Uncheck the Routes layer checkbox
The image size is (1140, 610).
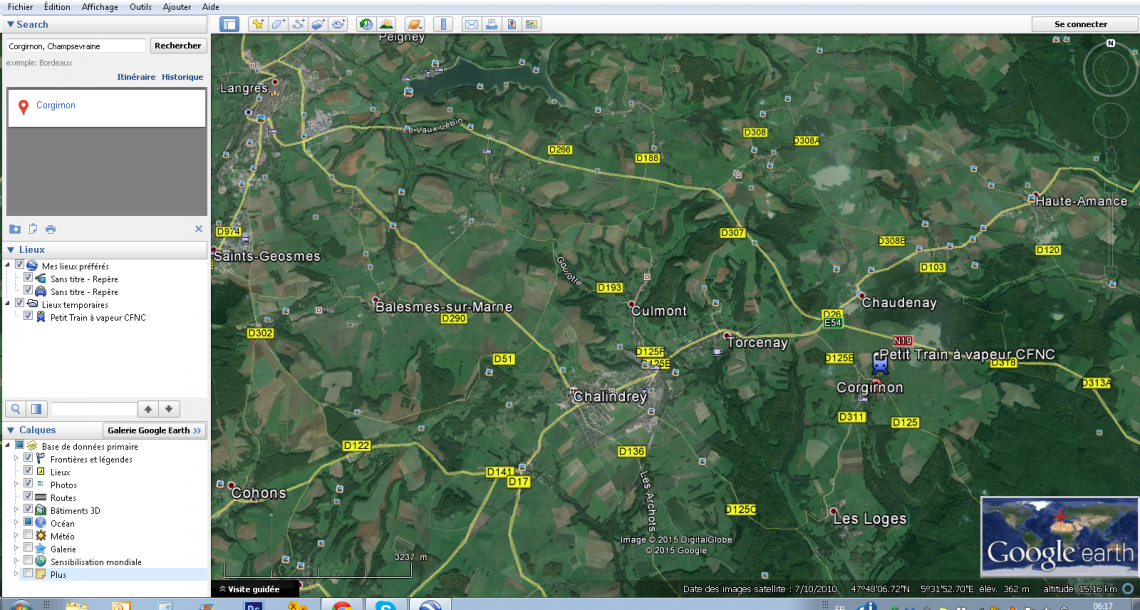[x=28, y=497]
